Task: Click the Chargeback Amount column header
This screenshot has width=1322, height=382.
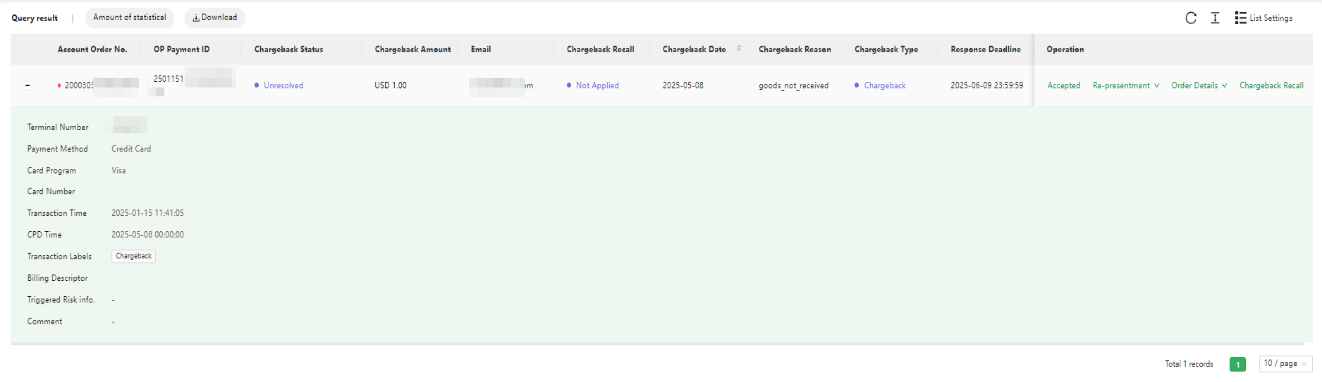Action: click(x=413, y=49)
